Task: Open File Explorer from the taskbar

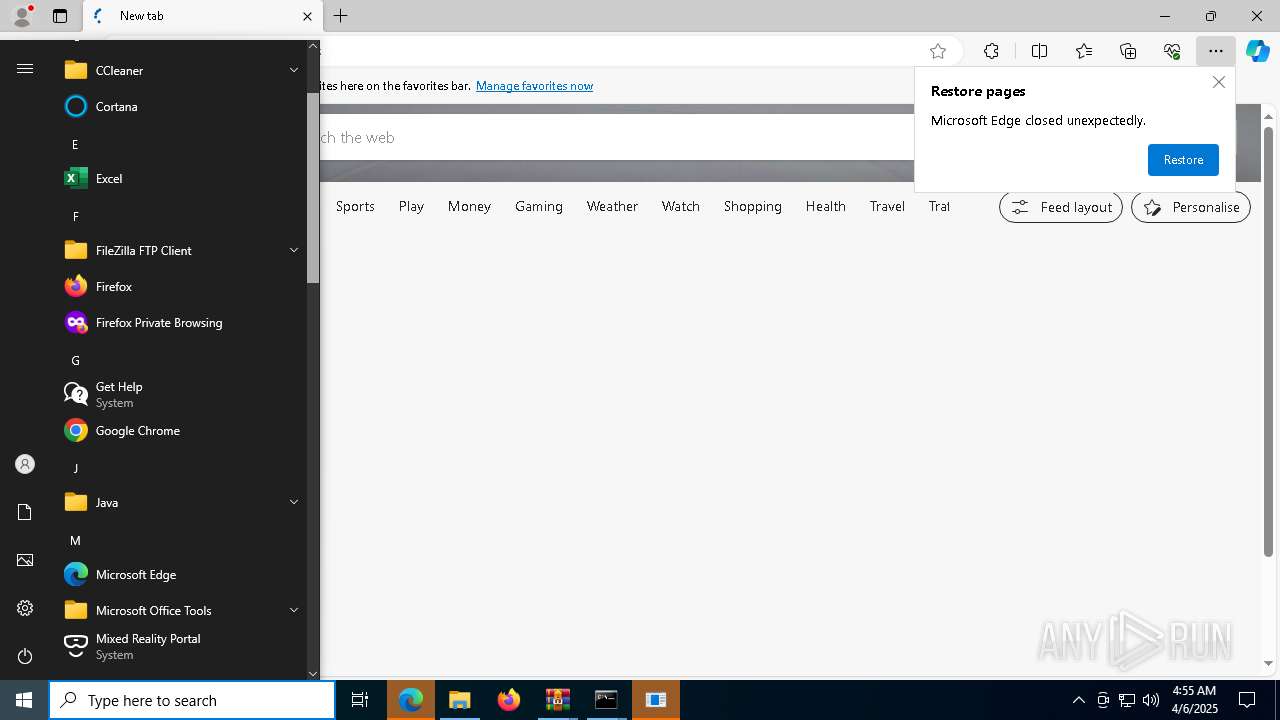Action: pyautogui.click(x=460, y=700)
